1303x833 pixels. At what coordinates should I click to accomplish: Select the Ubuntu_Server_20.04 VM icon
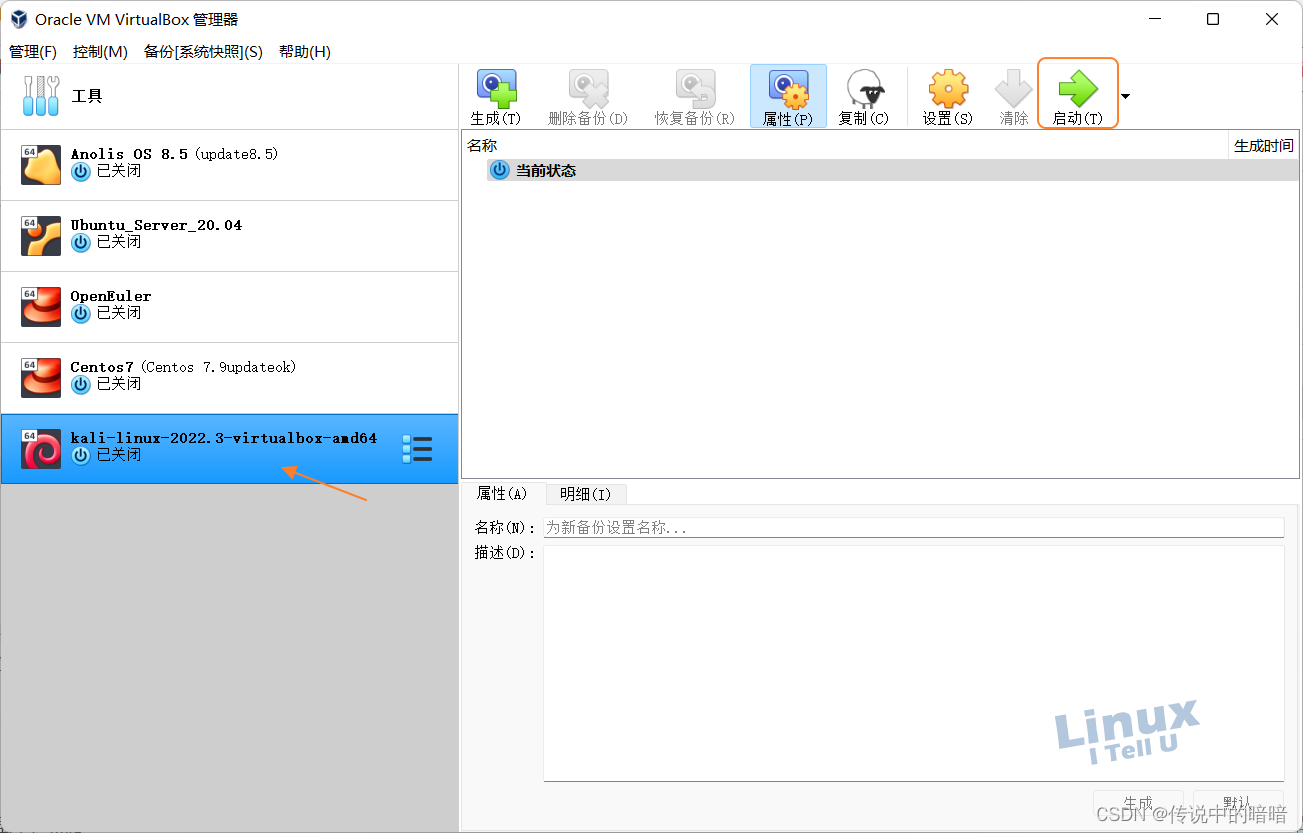[41, 236]
